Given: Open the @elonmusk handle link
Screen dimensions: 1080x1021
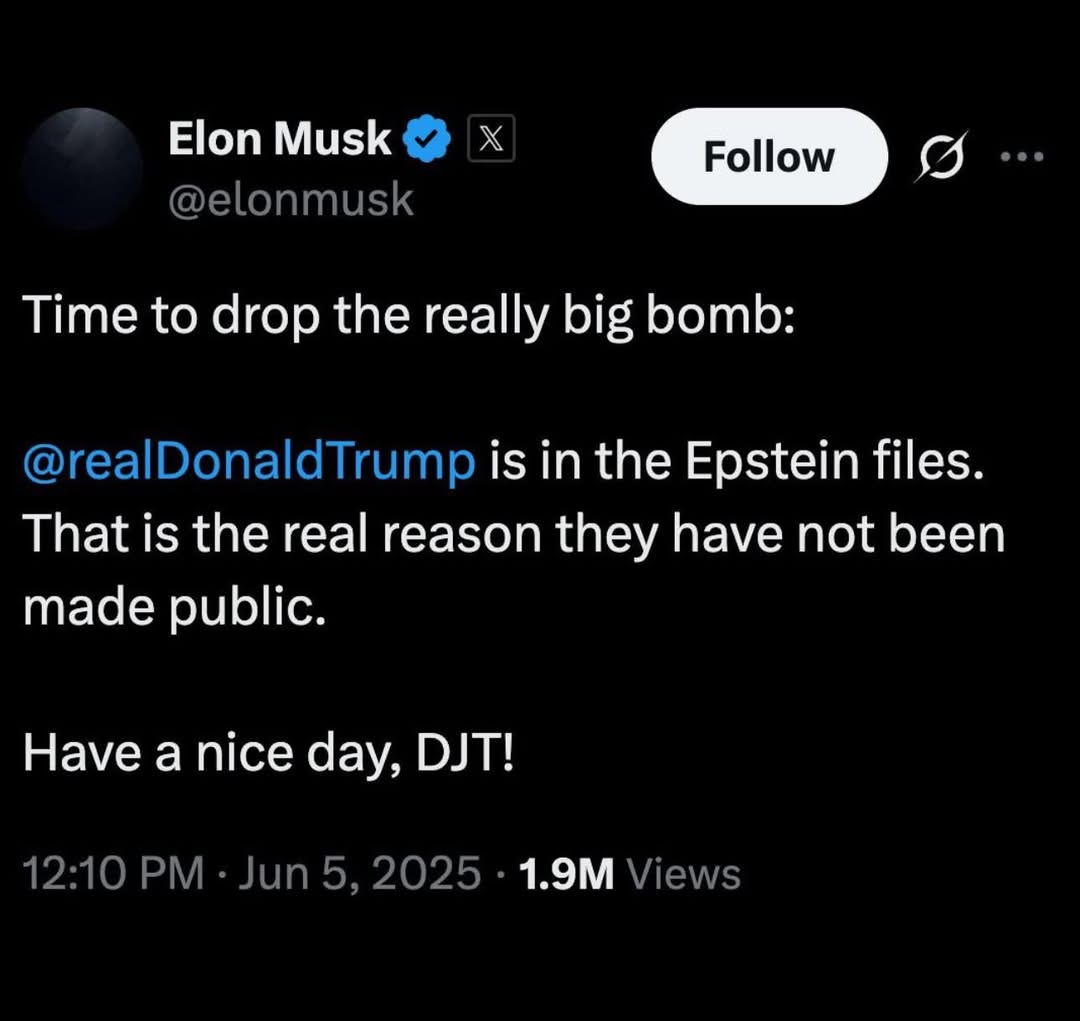Looking at the screenshot, I should [291, 200].
